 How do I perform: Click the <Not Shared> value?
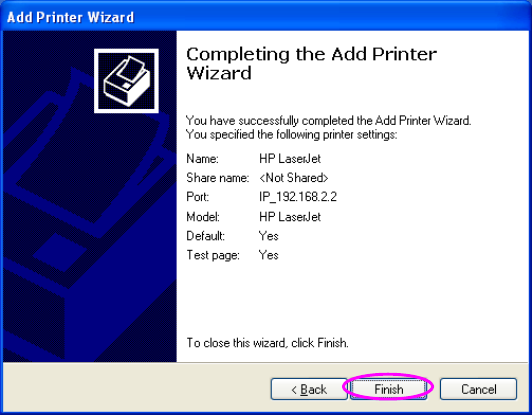pyautogui.click(x=293, y=177)
